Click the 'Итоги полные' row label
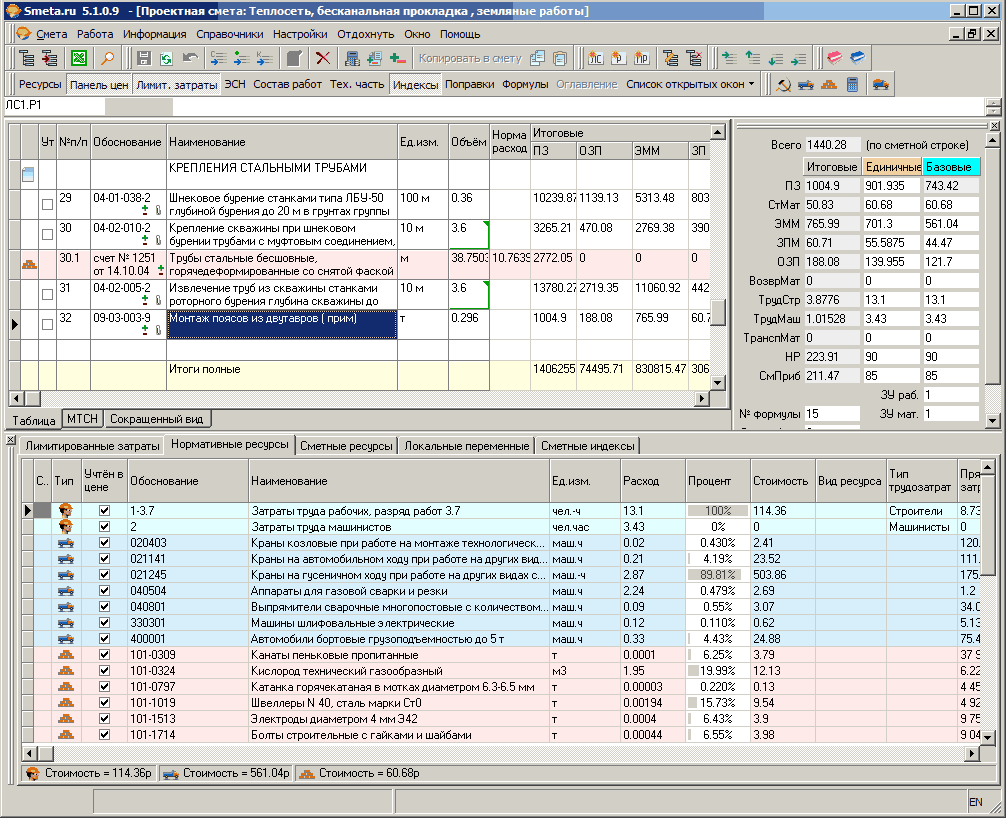1006x818 pixels. (x=205, y=369)
